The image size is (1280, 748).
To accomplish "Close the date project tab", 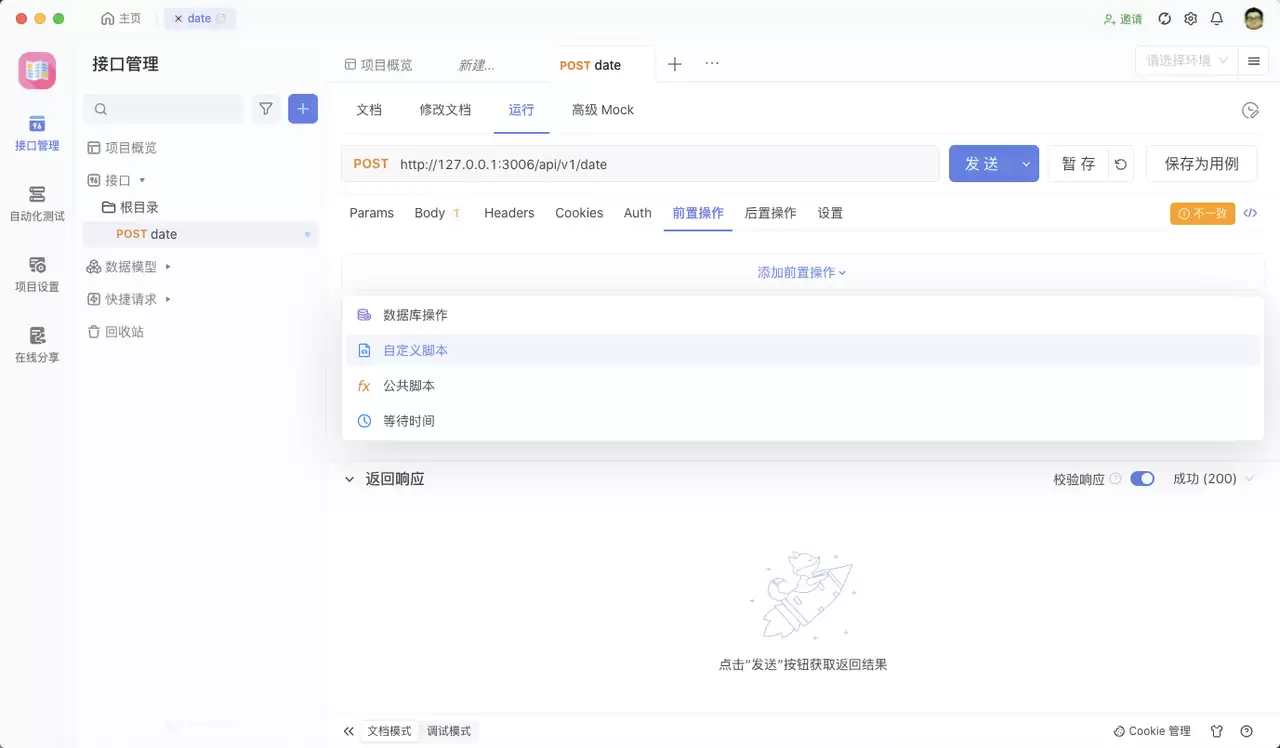I will 178,19.
